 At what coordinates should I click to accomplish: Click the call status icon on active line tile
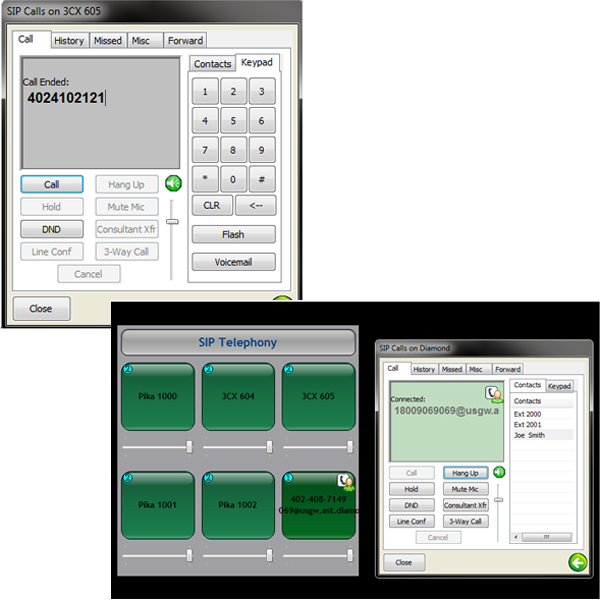[346, 482]
